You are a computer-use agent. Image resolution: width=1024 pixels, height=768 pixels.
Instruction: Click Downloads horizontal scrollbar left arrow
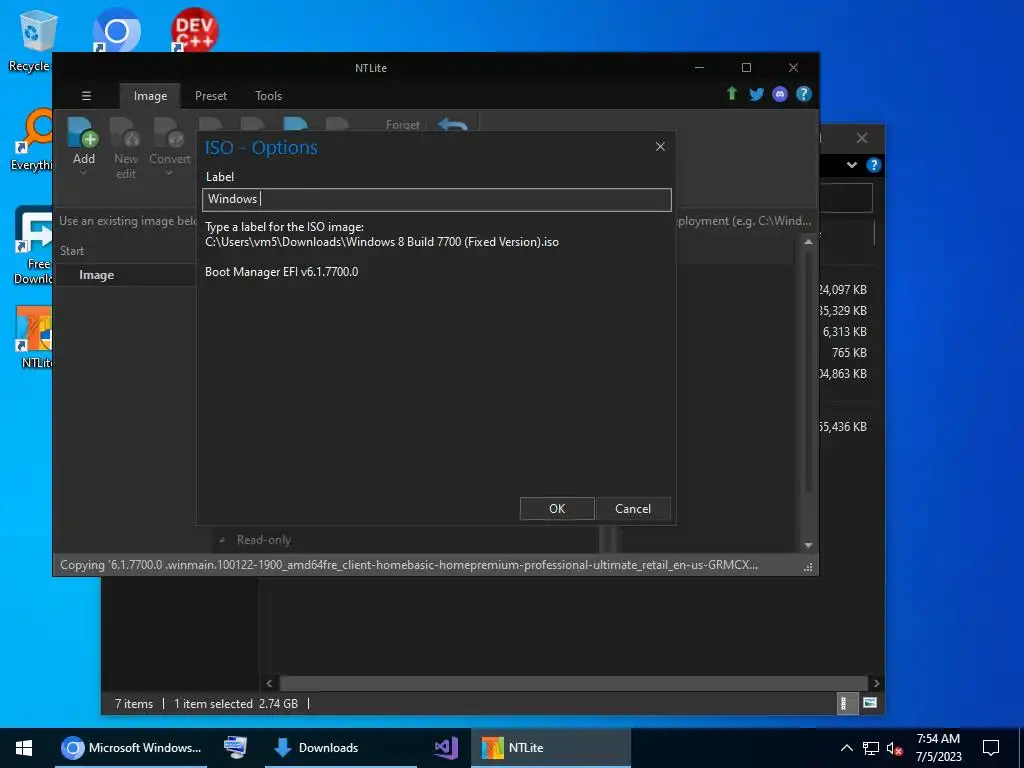click(269, 683)
